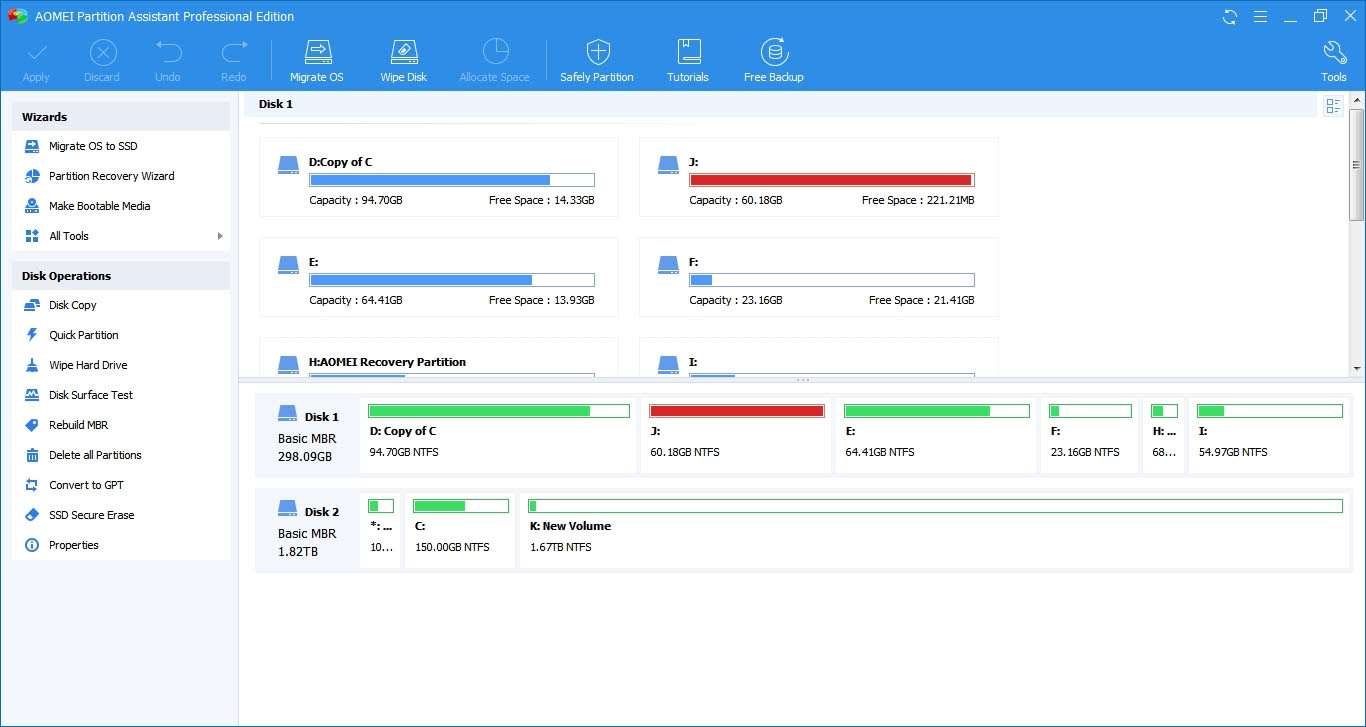Toggle the partition list view icon
Image resolution: width=1366 pixels, height=727 pixels.
click(1332, 106)
